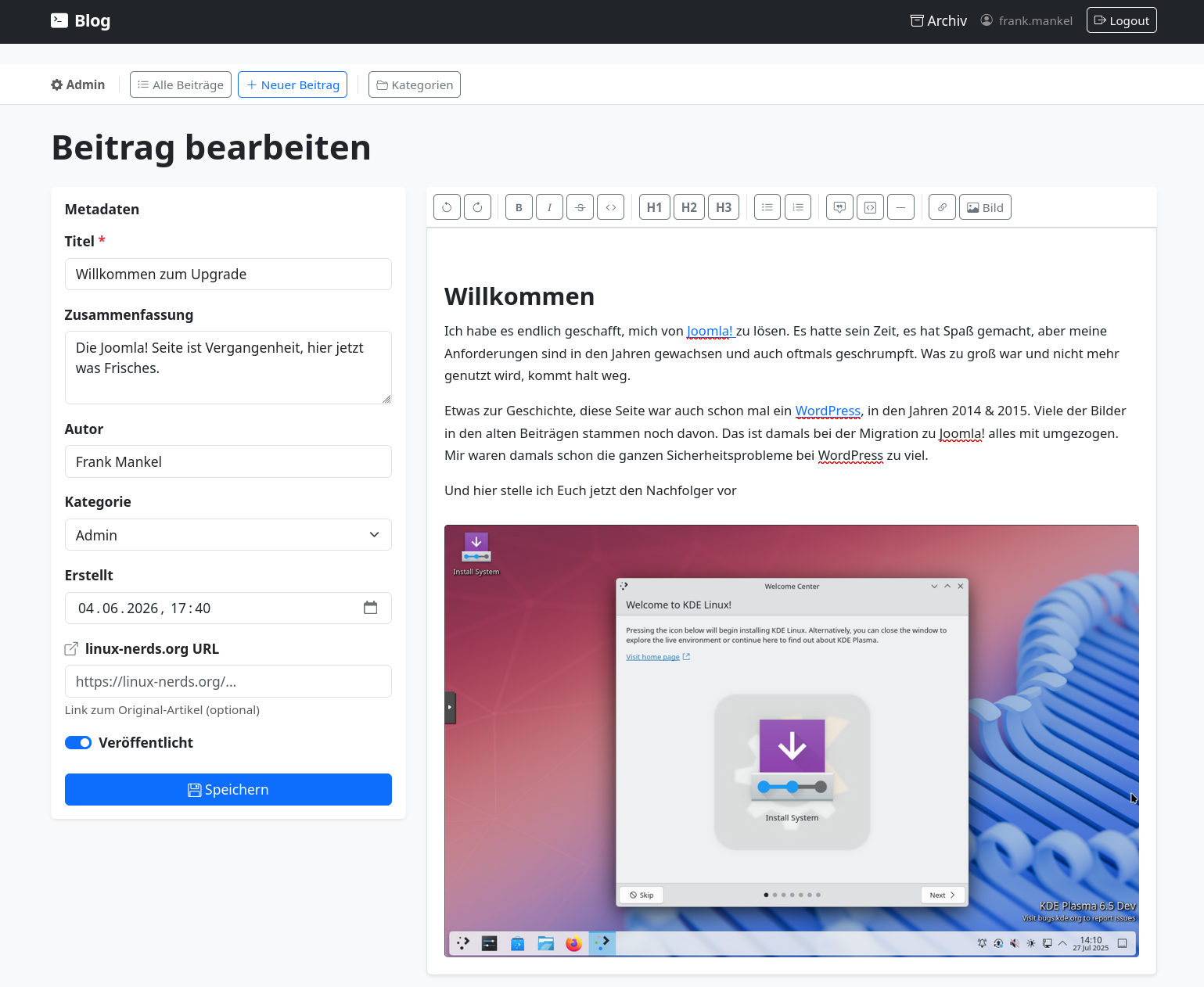Insert a hyperlink via the link icon
This screenshot has width=1204, height=987.
point(942,207)
